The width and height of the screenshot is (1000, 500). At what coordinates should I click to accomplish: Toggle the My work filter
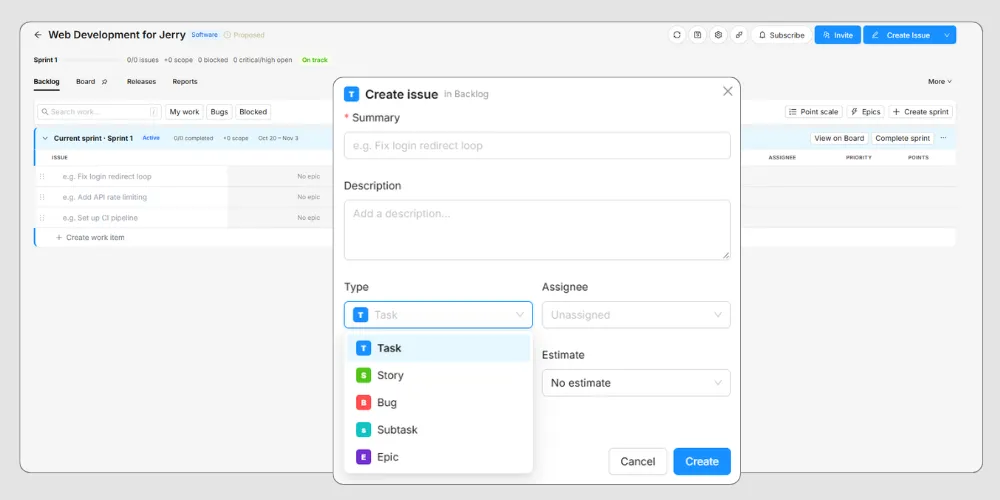[184, 112]
